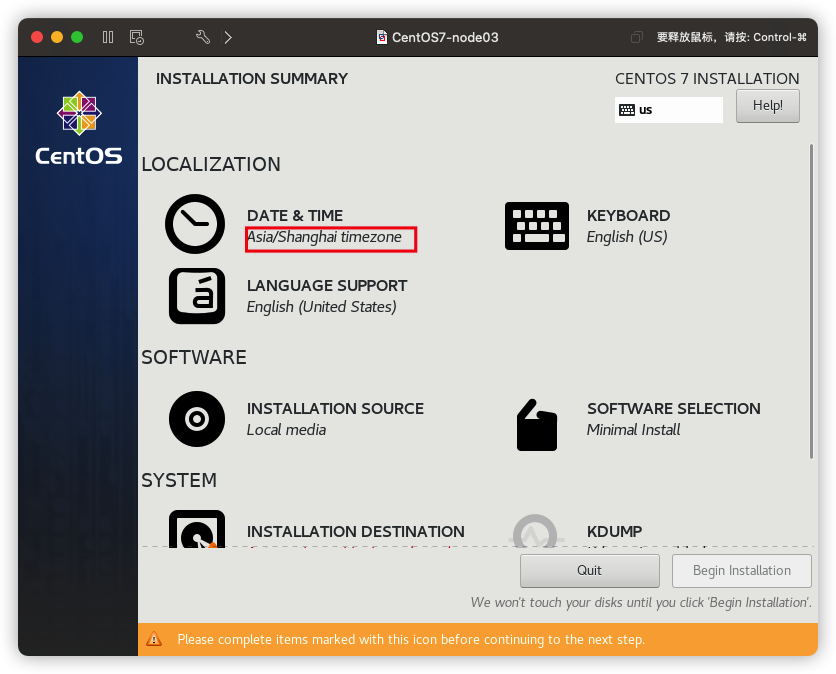
Task: Click the "won't touch your disks" note
Action: click(x=641, y=603)
